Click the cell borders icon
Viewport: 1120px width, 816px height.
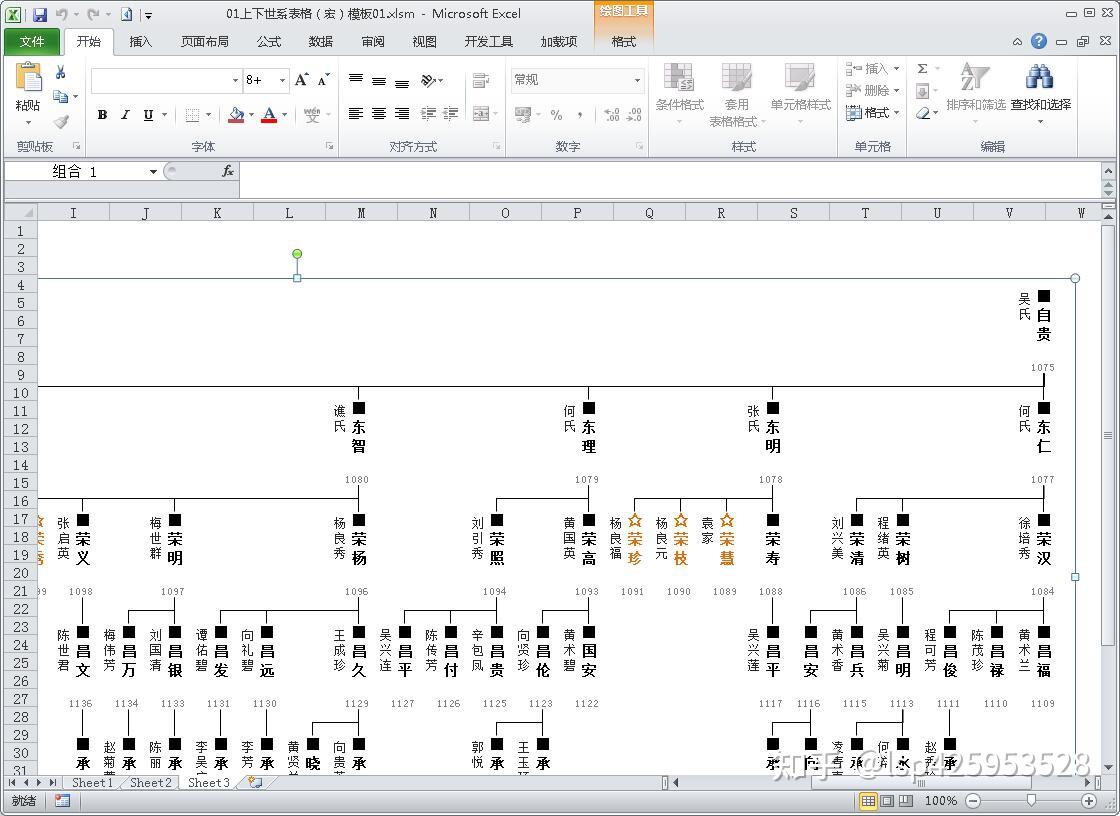pyautogui.click(x=191, y=114)
